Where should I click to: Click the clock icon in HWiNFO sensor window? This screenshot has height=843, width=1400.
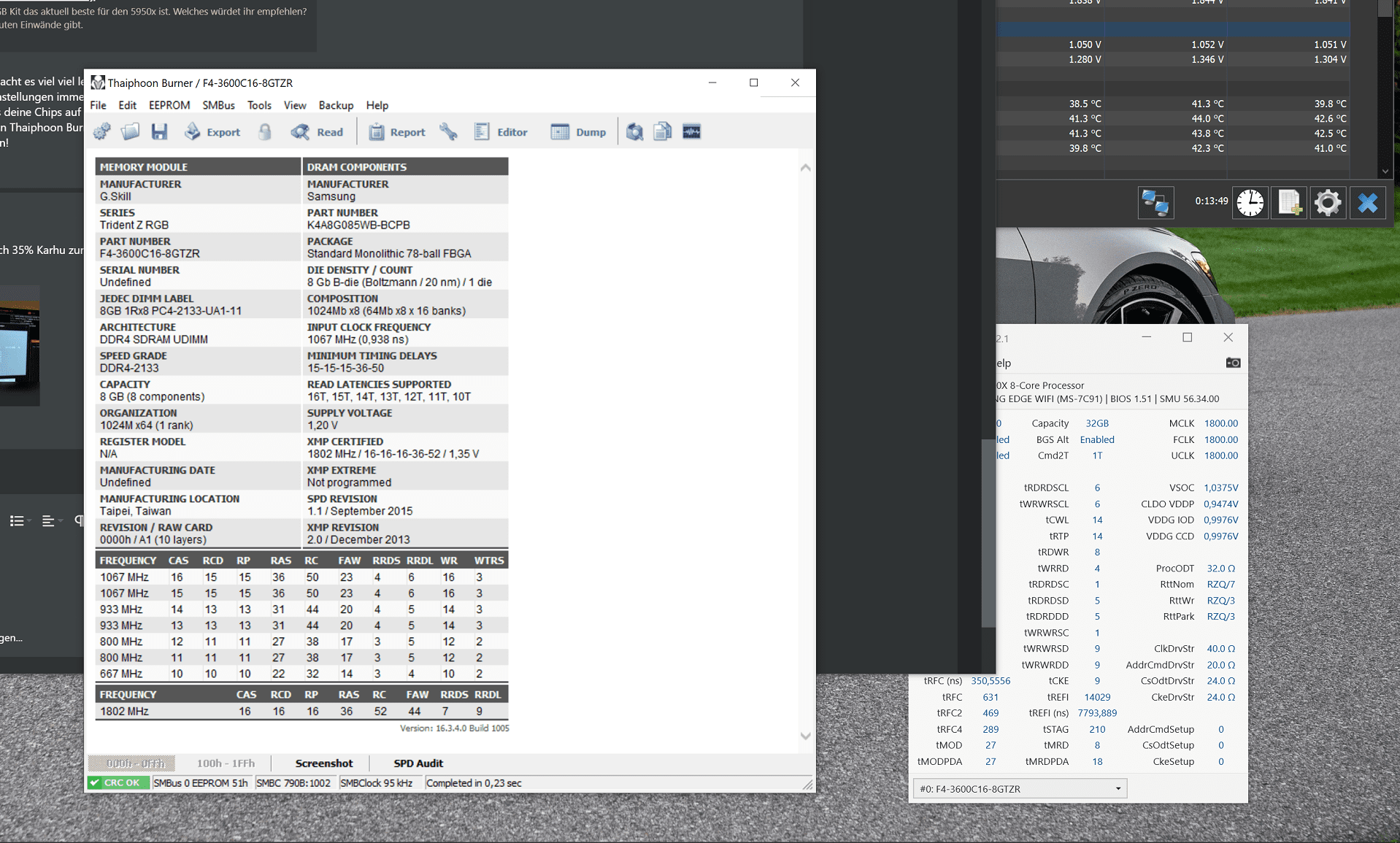pos(1250,203)
